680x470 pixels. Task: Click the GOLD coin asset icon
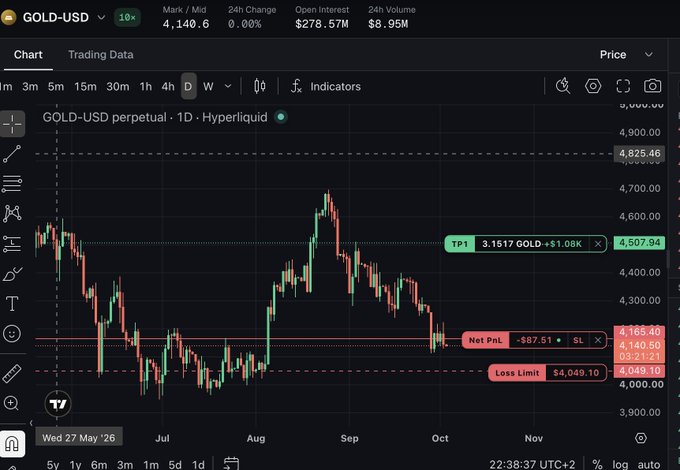point(8,17)
